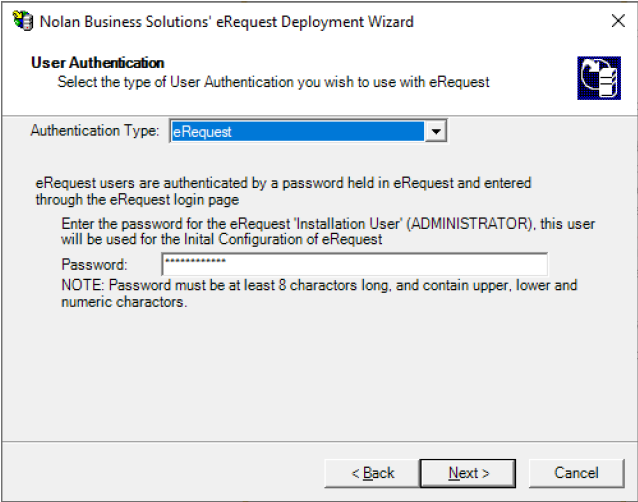Click the highlighted eRequest combo box value
The image size is (638, 502).
coord(297,132)
